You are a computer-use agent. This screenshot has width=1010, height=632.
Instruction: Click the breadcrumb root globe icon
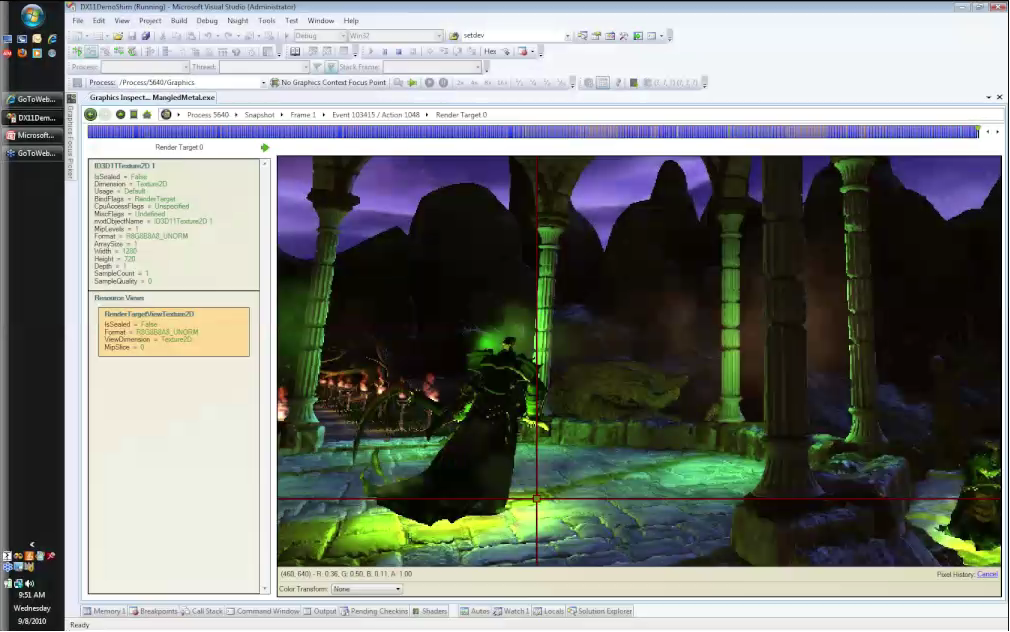pos(166,115)
